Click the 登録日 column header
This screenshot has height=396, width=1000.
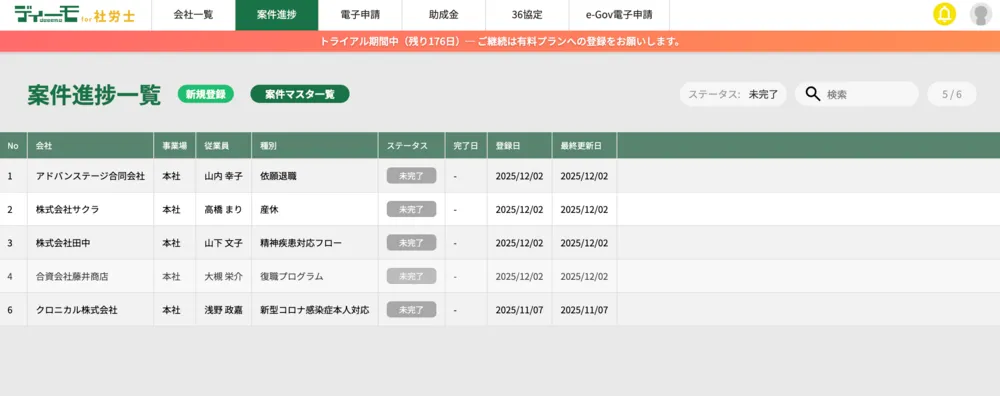(519, 146)
